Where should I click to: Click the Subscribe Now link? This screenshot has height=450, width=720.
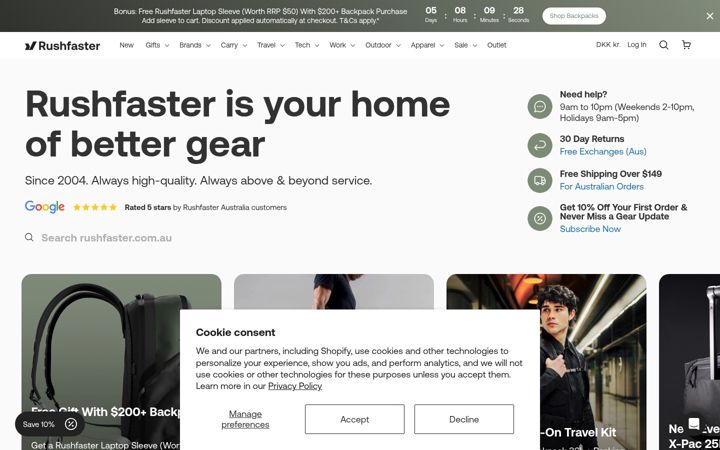(x=590, y=229)
